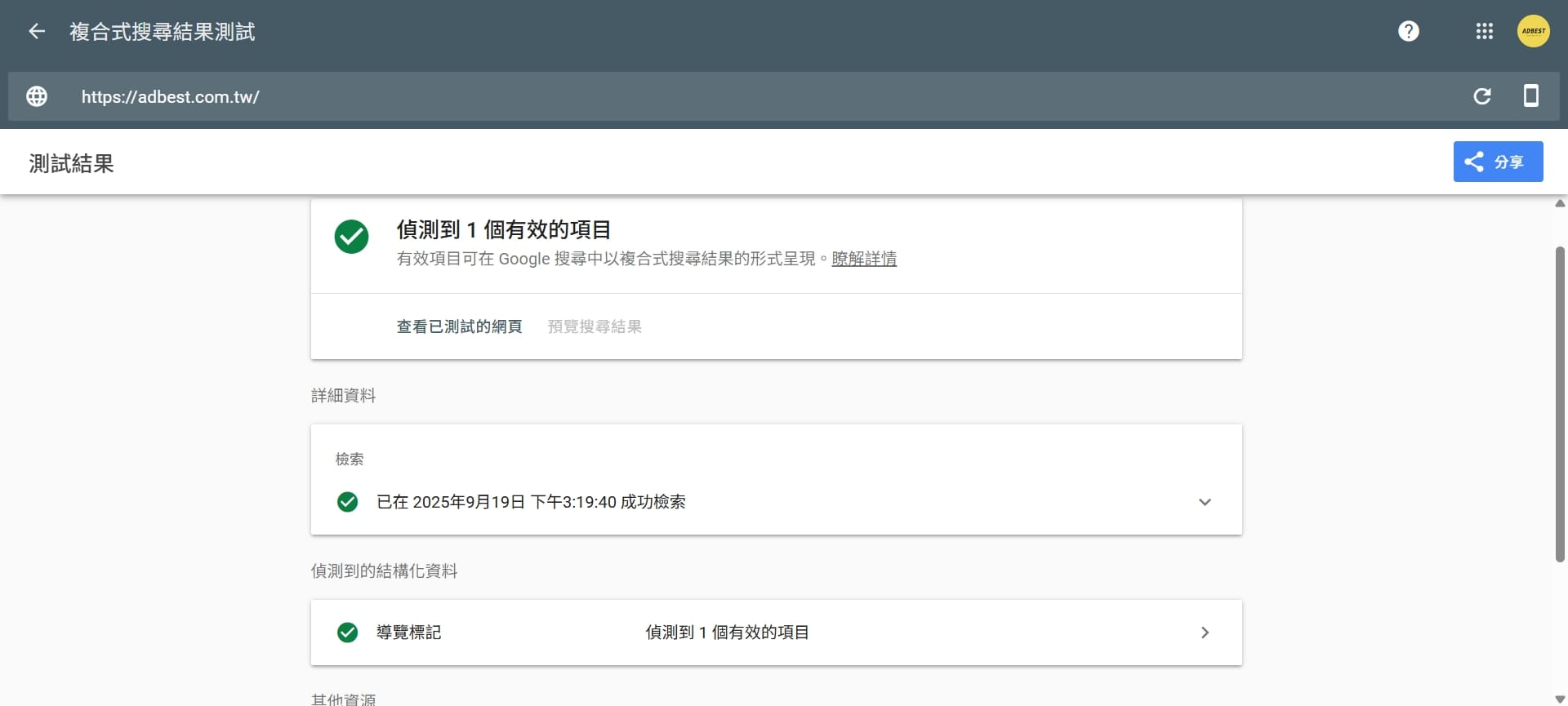The width and height of the screenshot is (1568, 706).
Task: Click the vertical scrollbar thumb
Action: pos(1560,404)
